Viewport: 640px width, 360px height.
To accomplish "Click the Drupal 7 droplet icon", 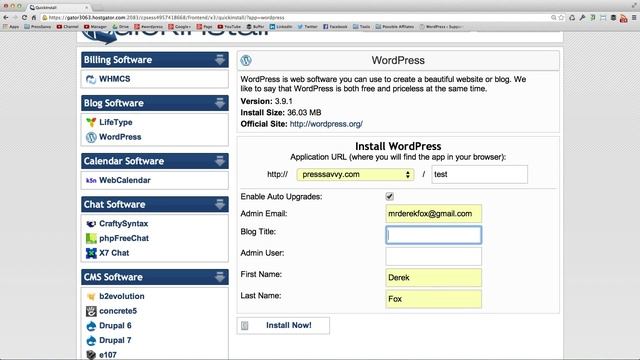I will 91,340.
